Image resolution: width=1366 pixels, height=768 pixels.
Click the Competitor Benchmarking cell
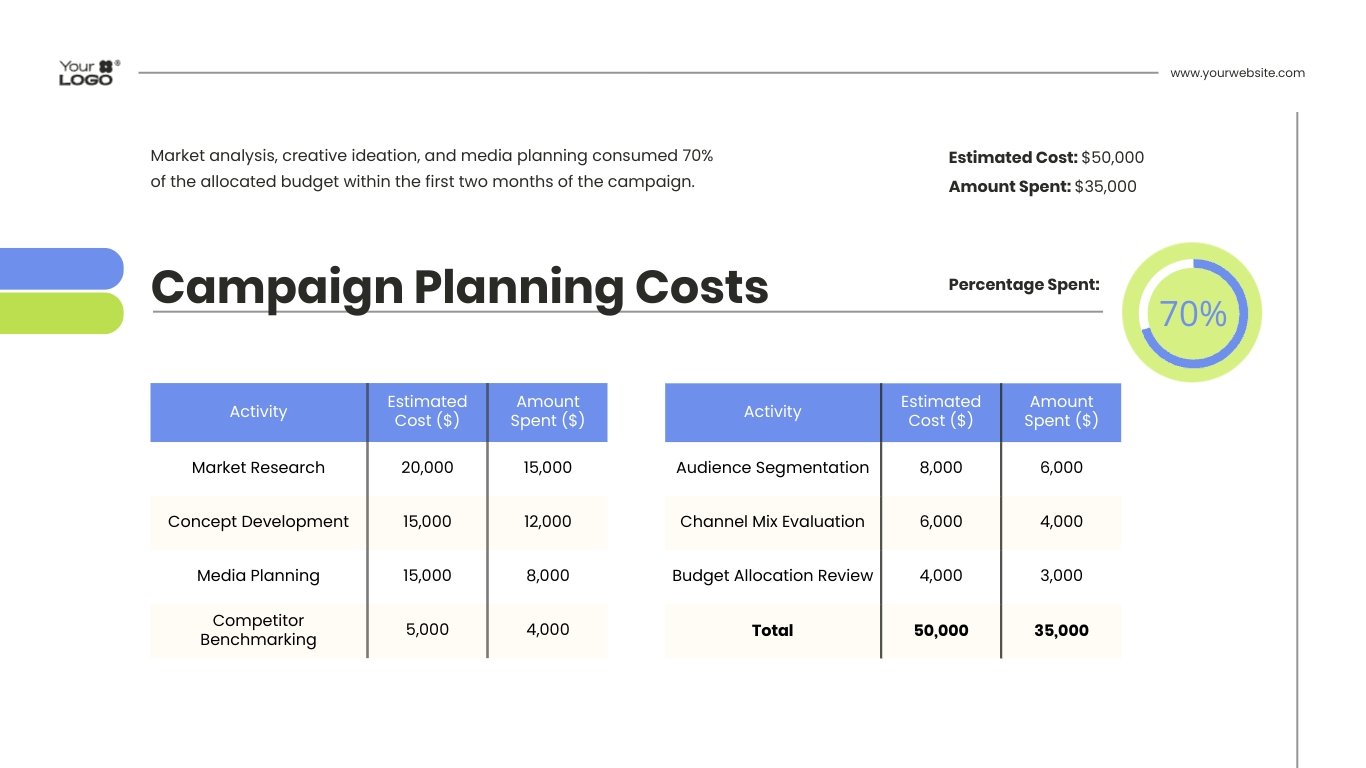click(258, 630)
